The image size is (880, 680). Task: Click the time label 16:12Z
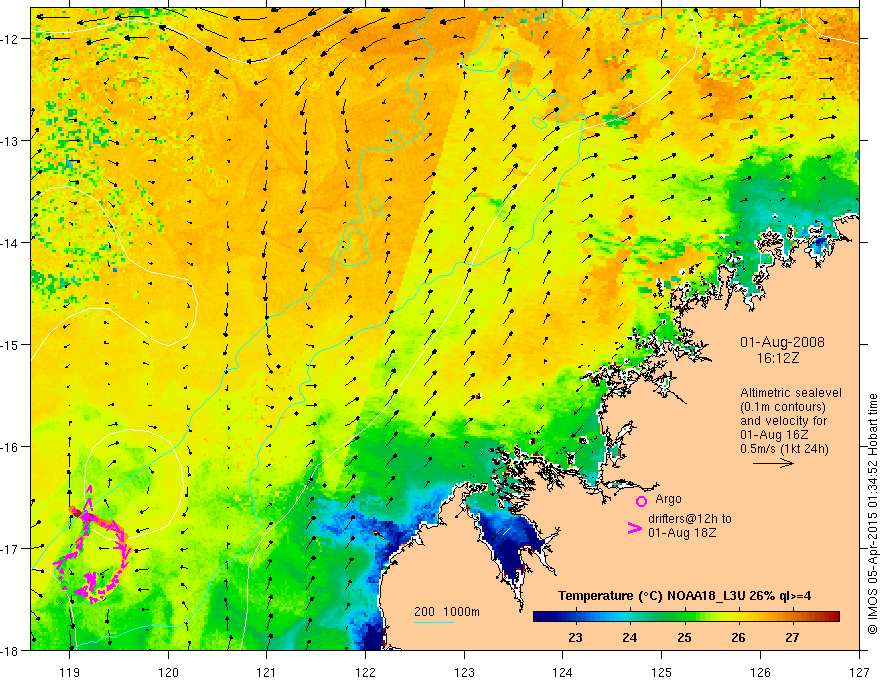(x=777, y=358)
